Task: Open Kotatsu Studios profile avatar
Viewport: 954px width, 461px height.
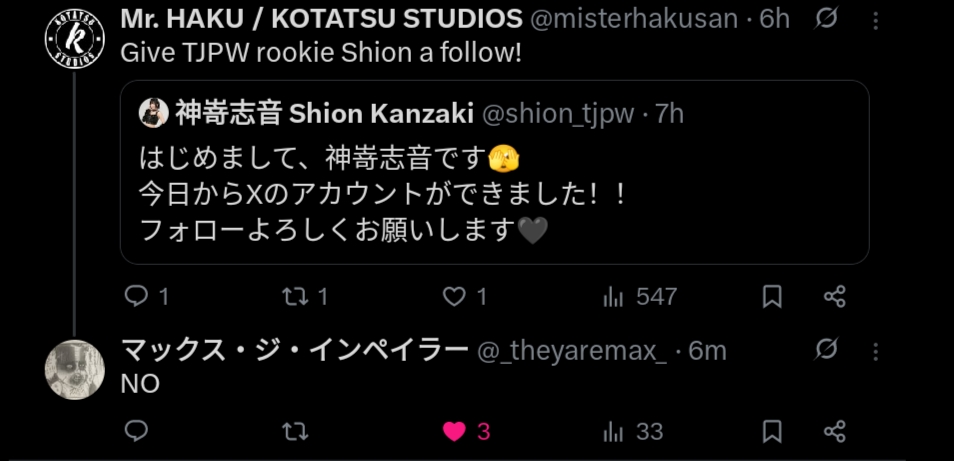Action: (75, 39)
